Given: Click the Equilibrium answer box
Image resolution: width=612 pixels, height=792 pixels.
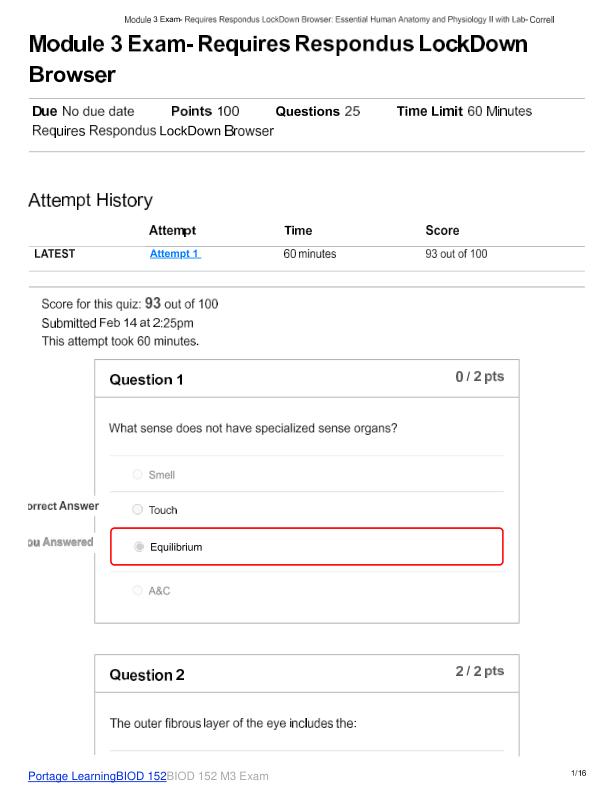Looking at the screenshot, I should [x=307, y=547].
